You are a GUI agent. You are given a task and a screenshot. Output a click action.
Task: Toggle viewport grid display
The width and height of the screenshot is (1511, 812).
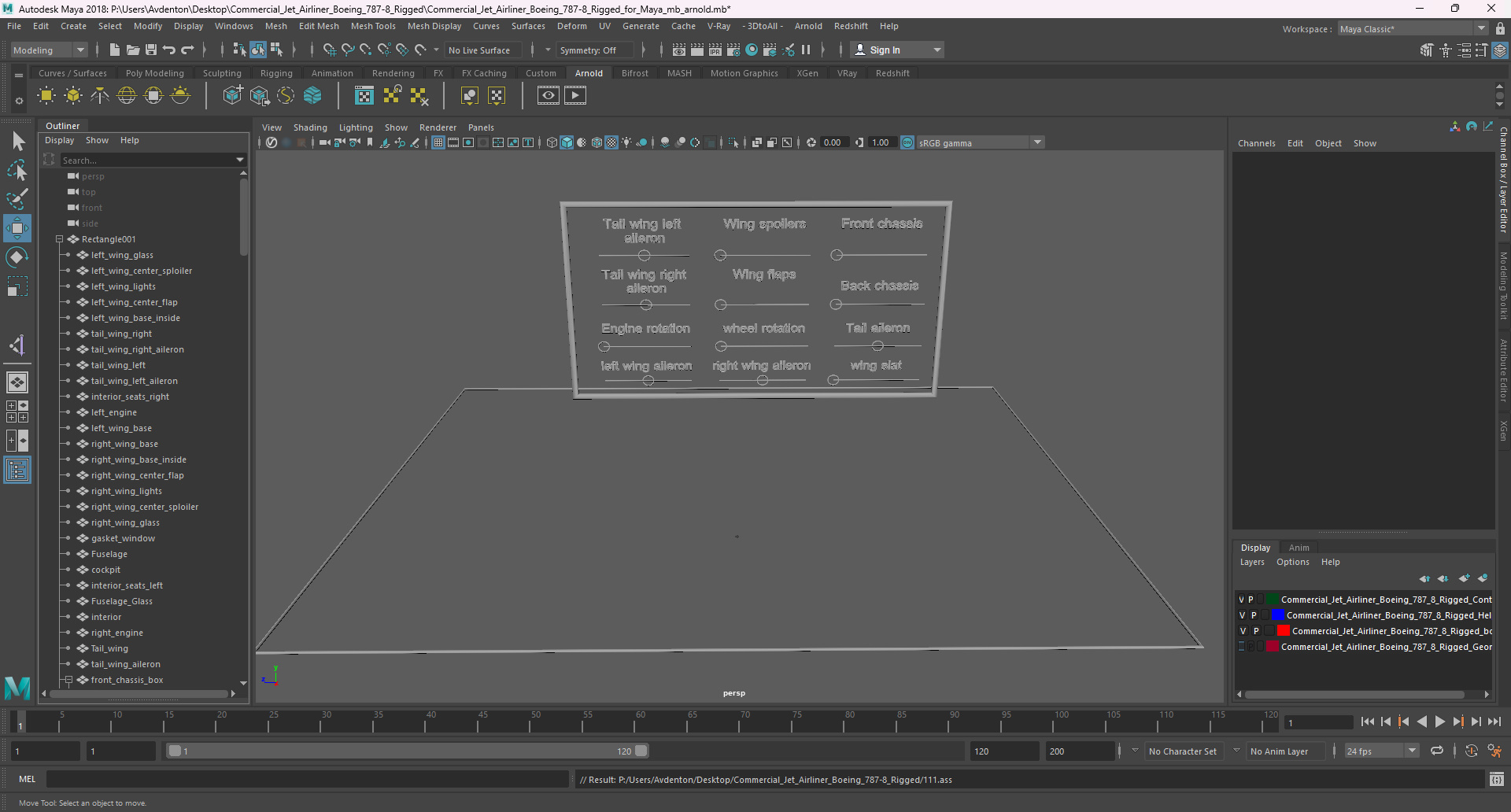point(438,142)
